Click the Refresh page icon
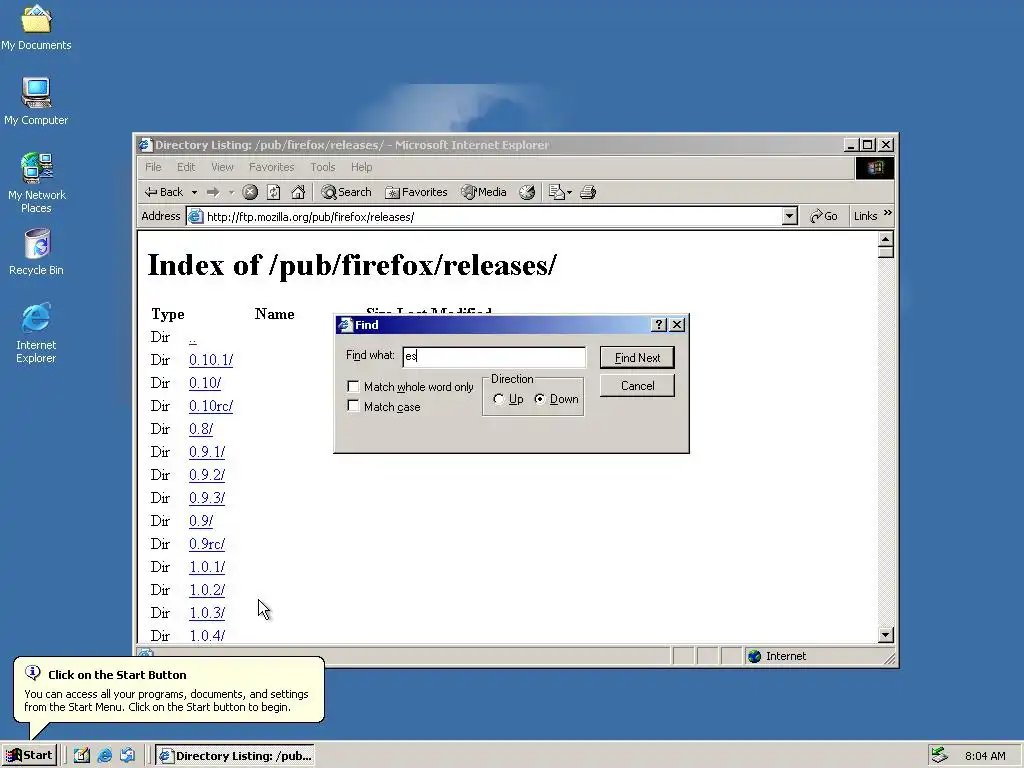 click(274, 192)
